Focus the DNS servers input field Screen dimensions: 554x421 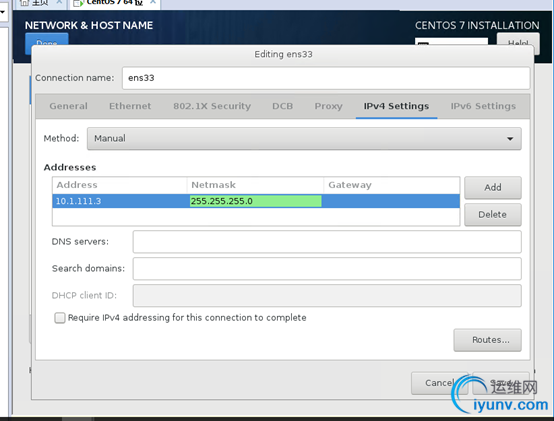click(327, 242)
